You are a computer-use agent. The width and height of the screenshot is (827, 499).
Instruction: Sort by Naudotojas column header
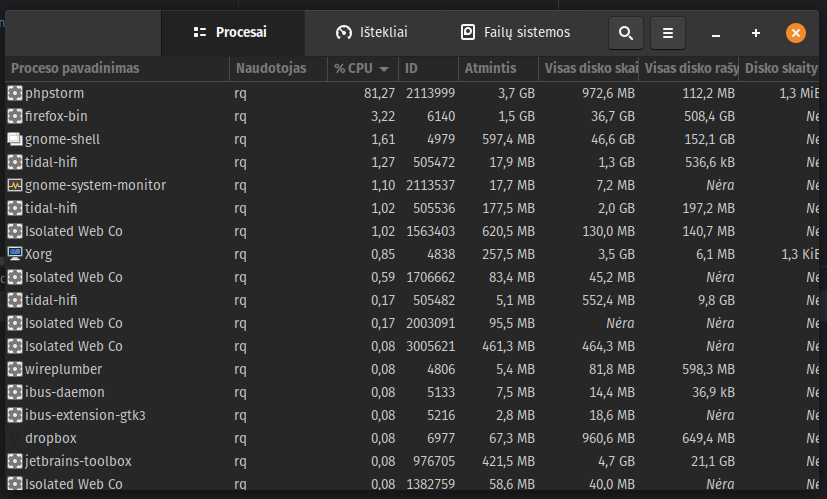(278, 69)
